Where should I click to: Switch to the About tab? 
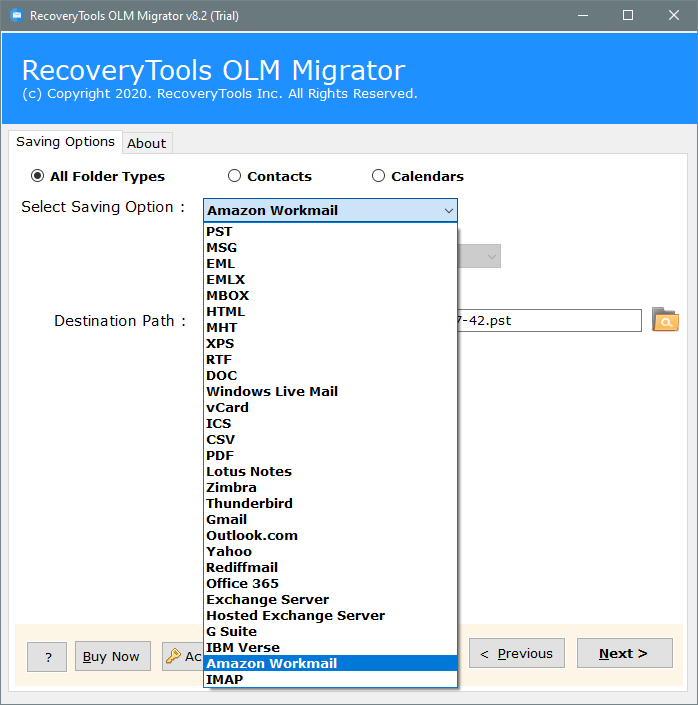pyautogui.click(x=147, y=143)
